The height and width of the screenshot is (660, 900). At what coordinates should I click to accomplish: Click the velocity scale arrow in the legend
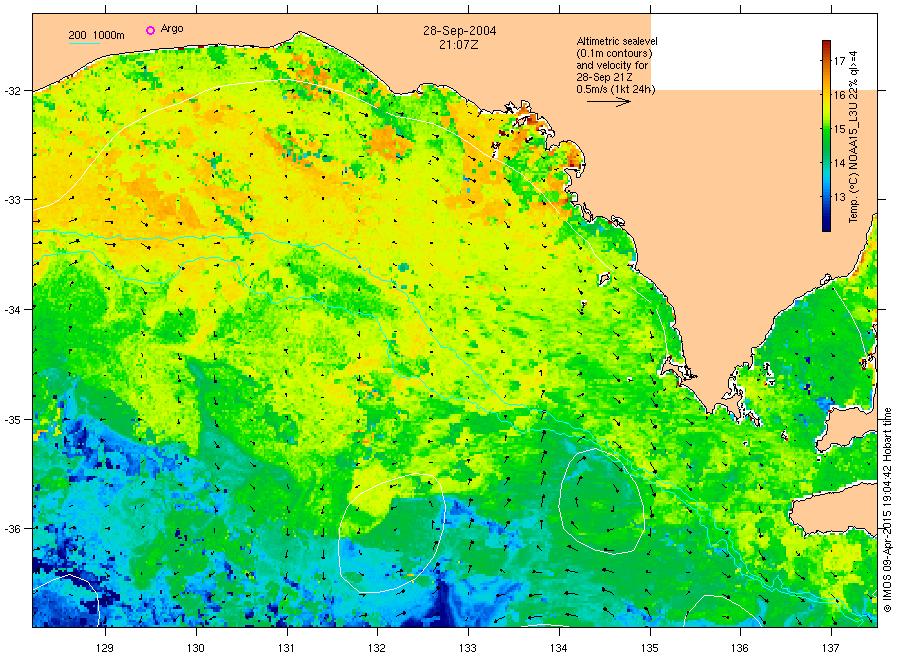pos(609,102)
